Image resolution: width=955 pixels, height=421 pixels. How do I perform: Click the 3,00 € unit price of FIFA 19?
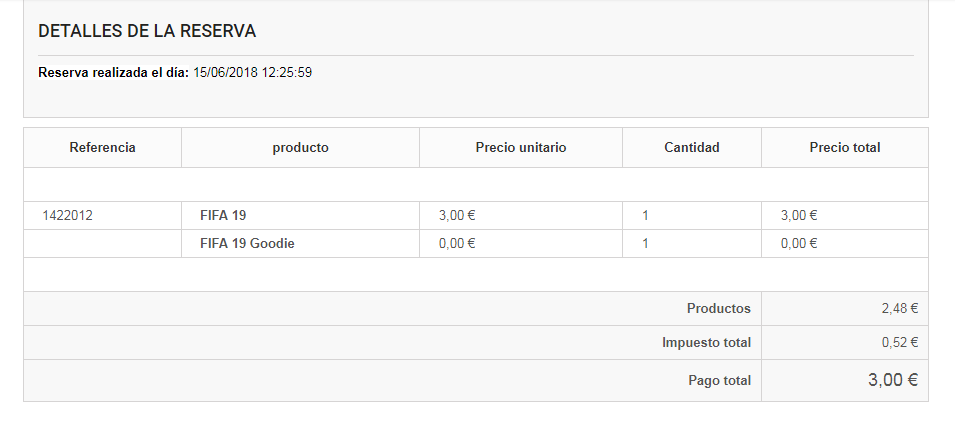(457, 215)
